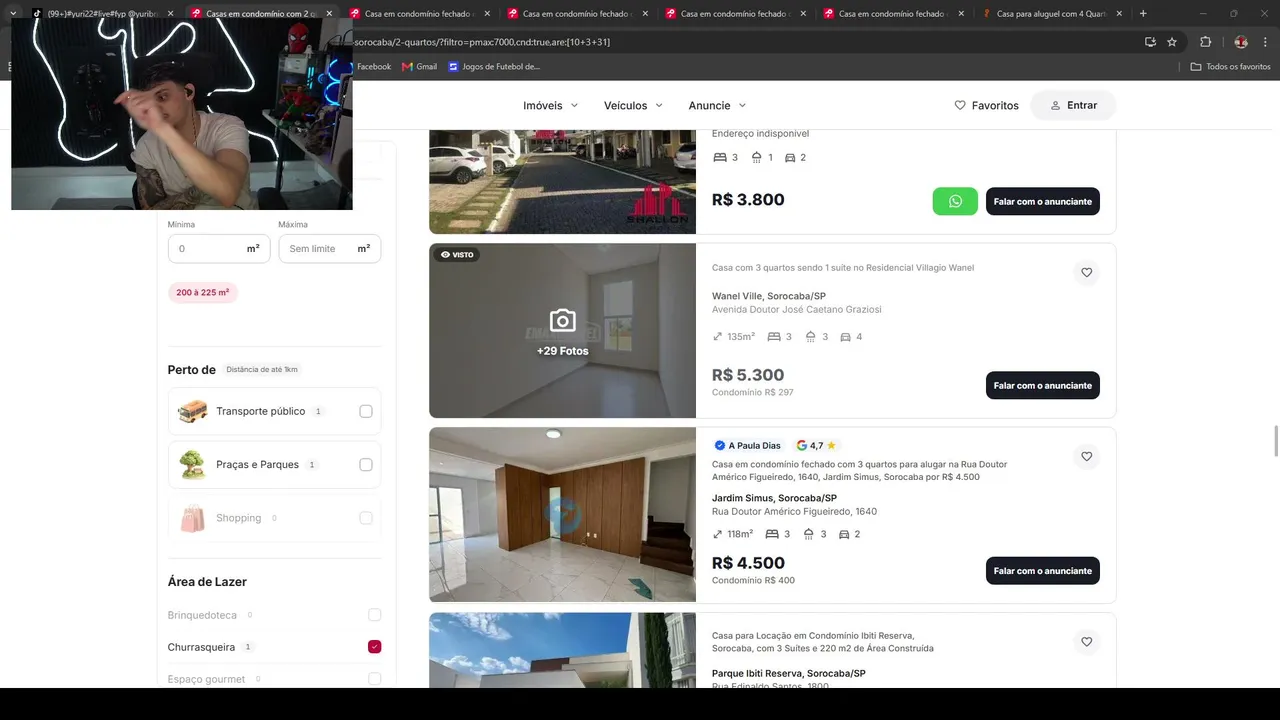Click the install app icon in the address bar
This screenshot has width=1280, height=720.
point(1150,42)
